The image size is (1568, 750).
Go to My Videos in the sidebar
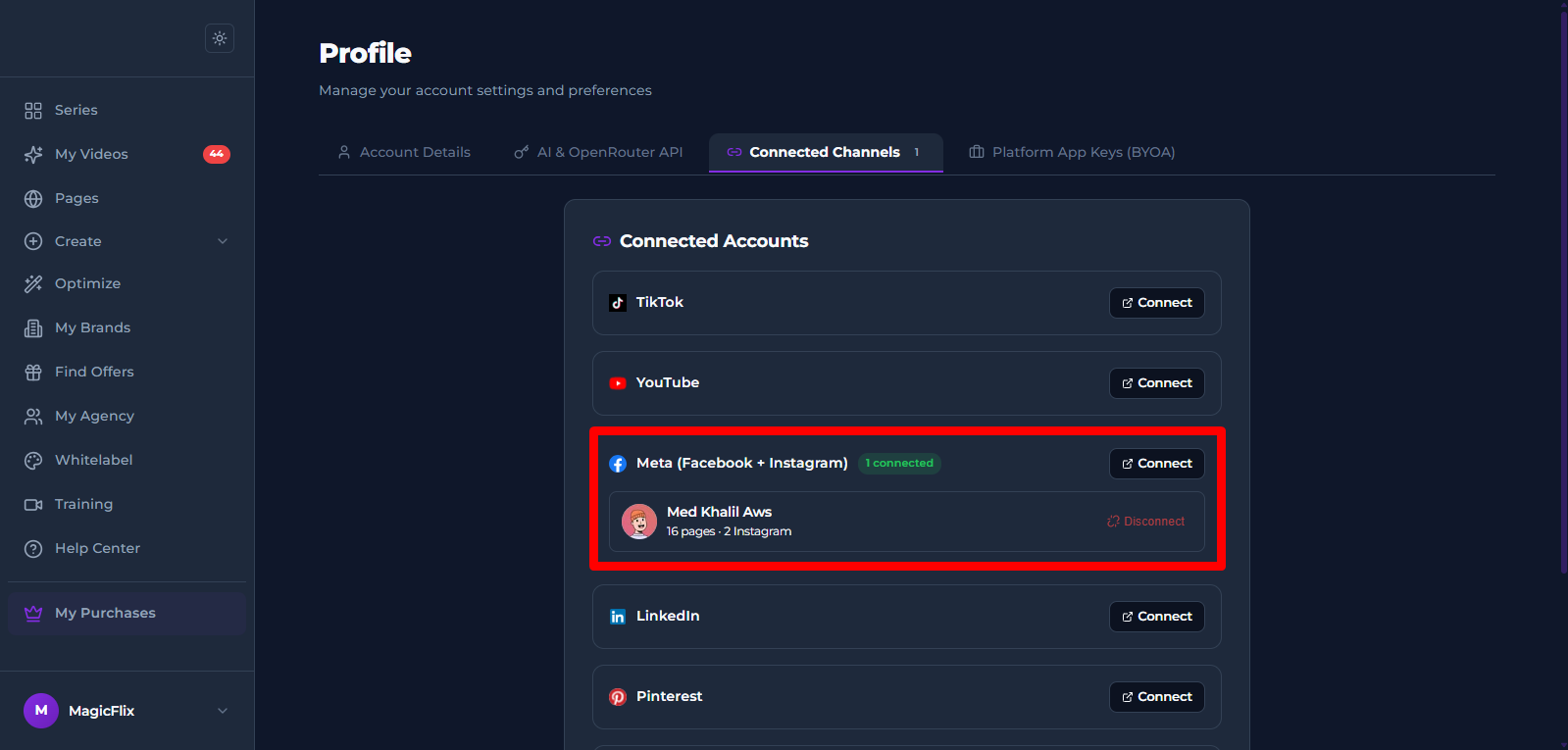tap(127, 155)
